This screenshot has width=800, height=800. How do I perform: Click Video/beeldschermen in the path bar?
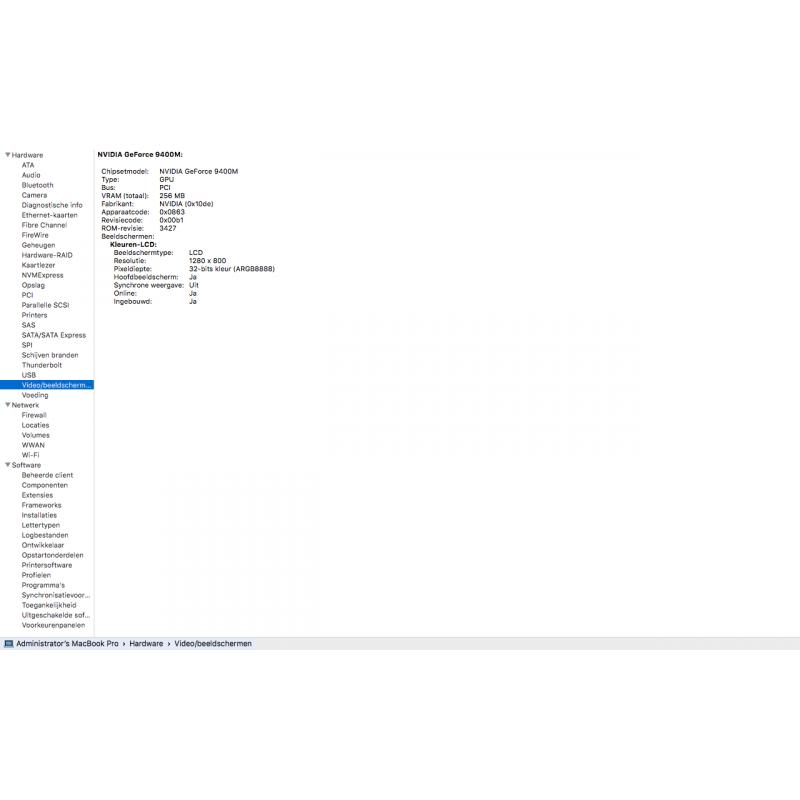pos(213,644)
